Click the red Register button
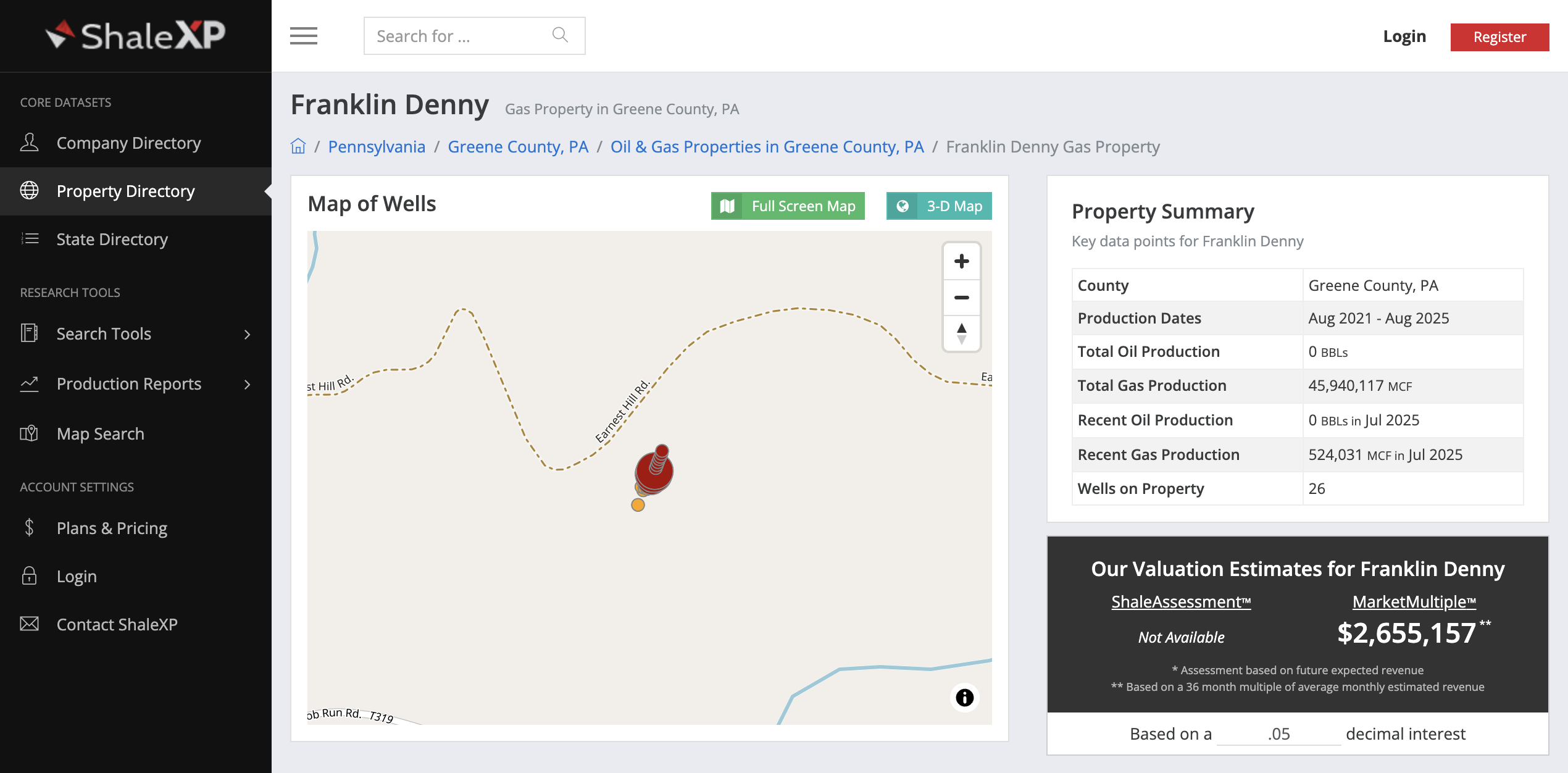Viewport: 1568px width, 773px height. pyautogui.click(x=1499, y=36)
